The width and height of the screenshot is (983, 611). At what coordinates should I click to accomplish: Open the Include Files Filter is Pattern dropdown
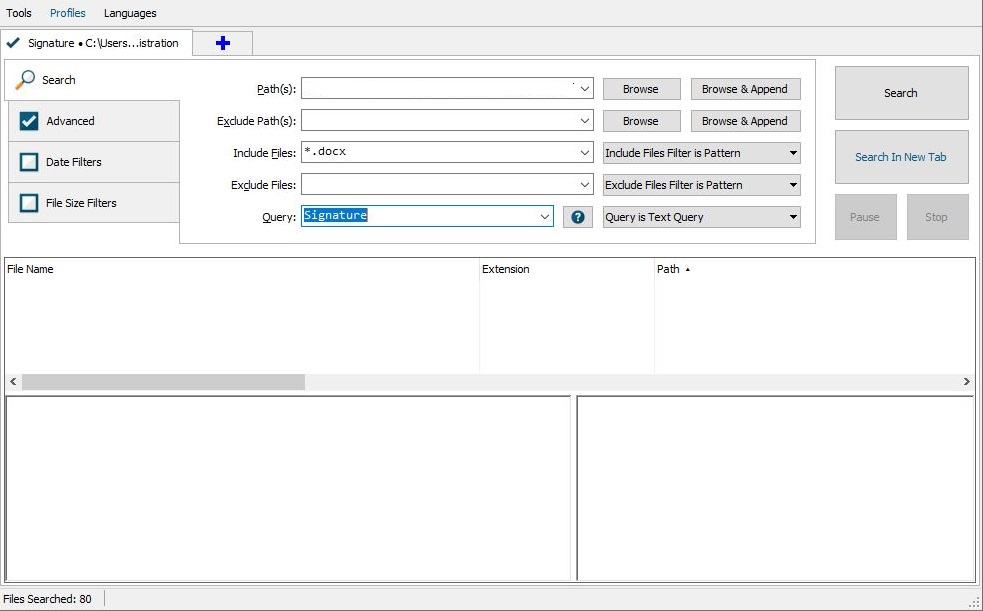pos(701,153)
